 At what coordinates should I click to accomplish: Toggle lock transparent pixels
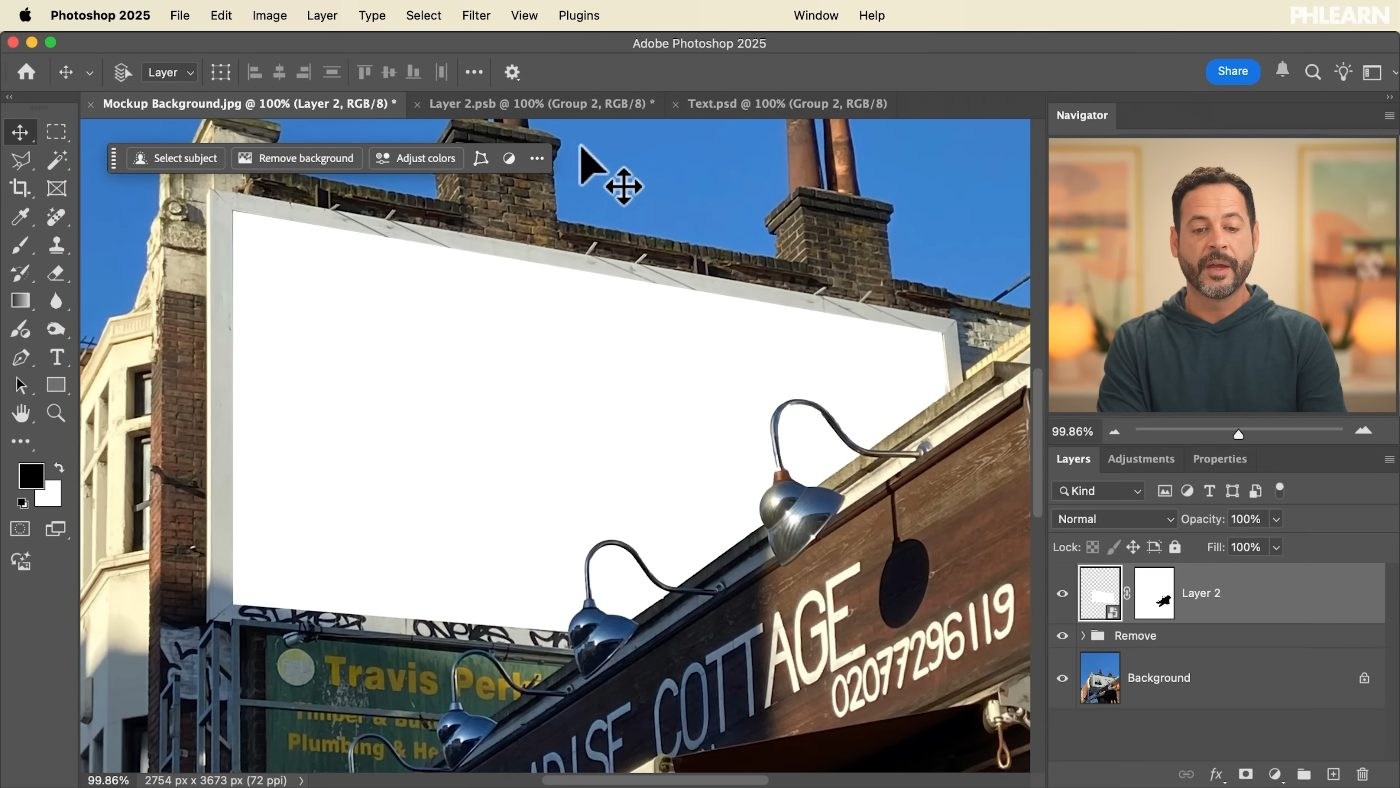coord(1092,547)
